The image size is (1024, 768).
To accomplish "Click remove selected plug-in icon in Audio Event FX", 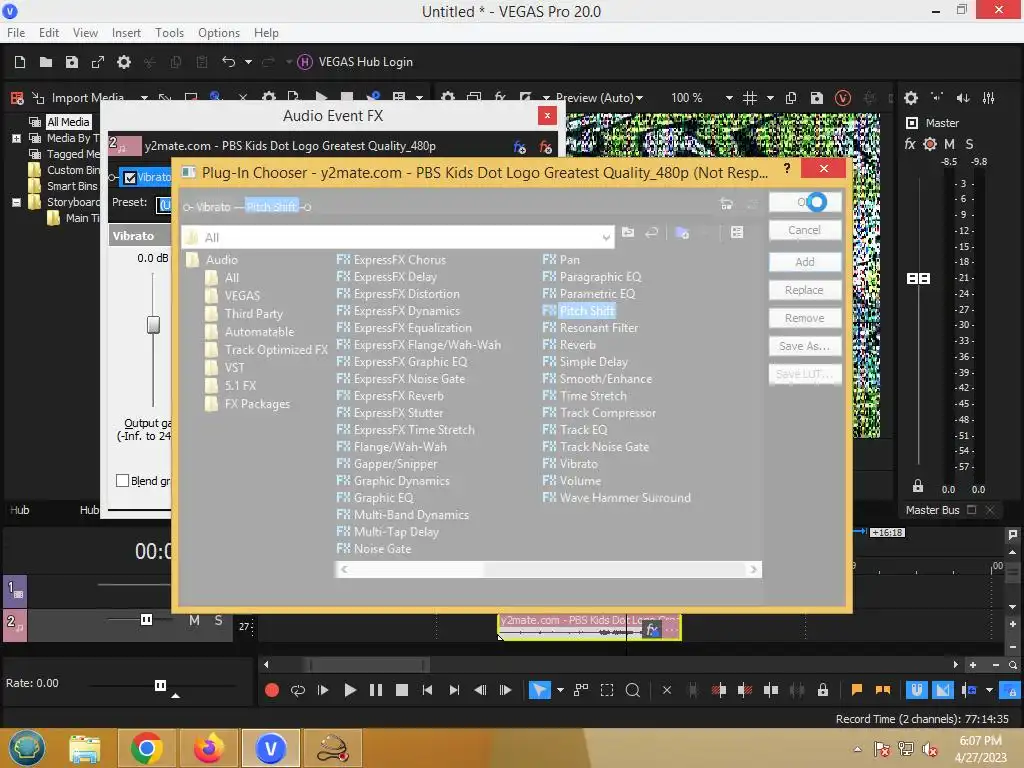I will [x=546, y=148].
